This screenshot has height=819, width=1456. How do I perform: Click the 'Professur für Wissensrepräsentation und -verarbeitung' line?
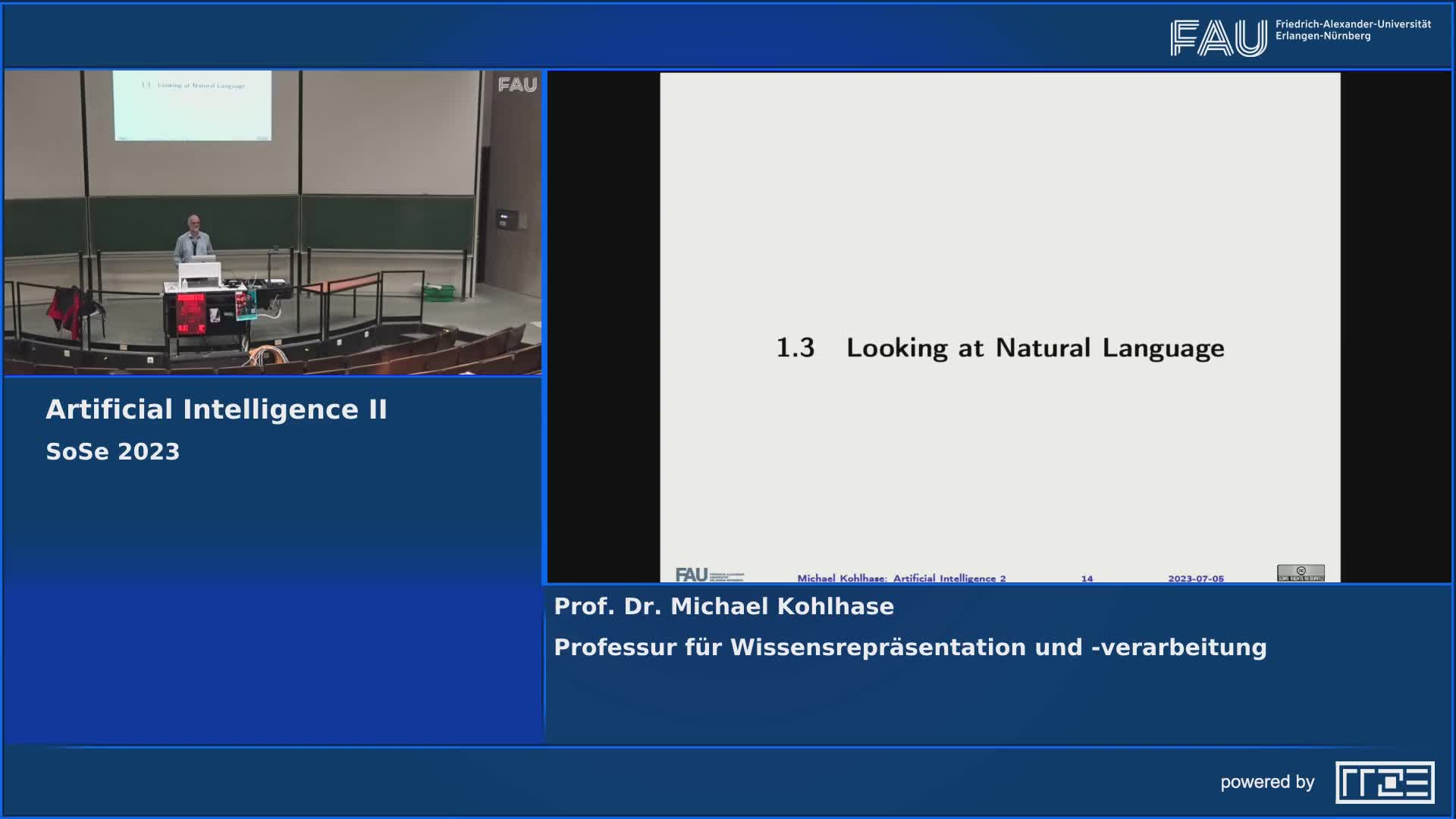tap(910, 648)
